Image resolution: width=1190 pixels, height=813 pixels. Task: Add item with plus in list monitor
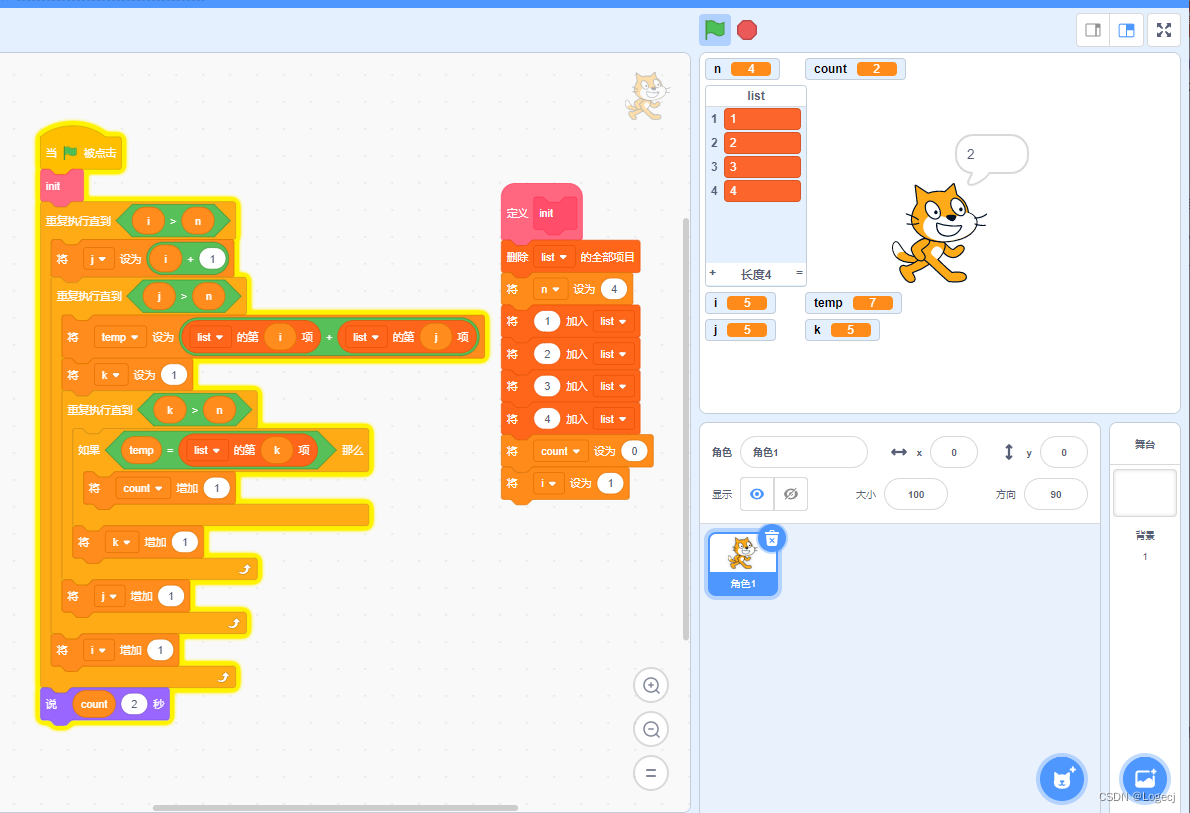tap(713, 273)
